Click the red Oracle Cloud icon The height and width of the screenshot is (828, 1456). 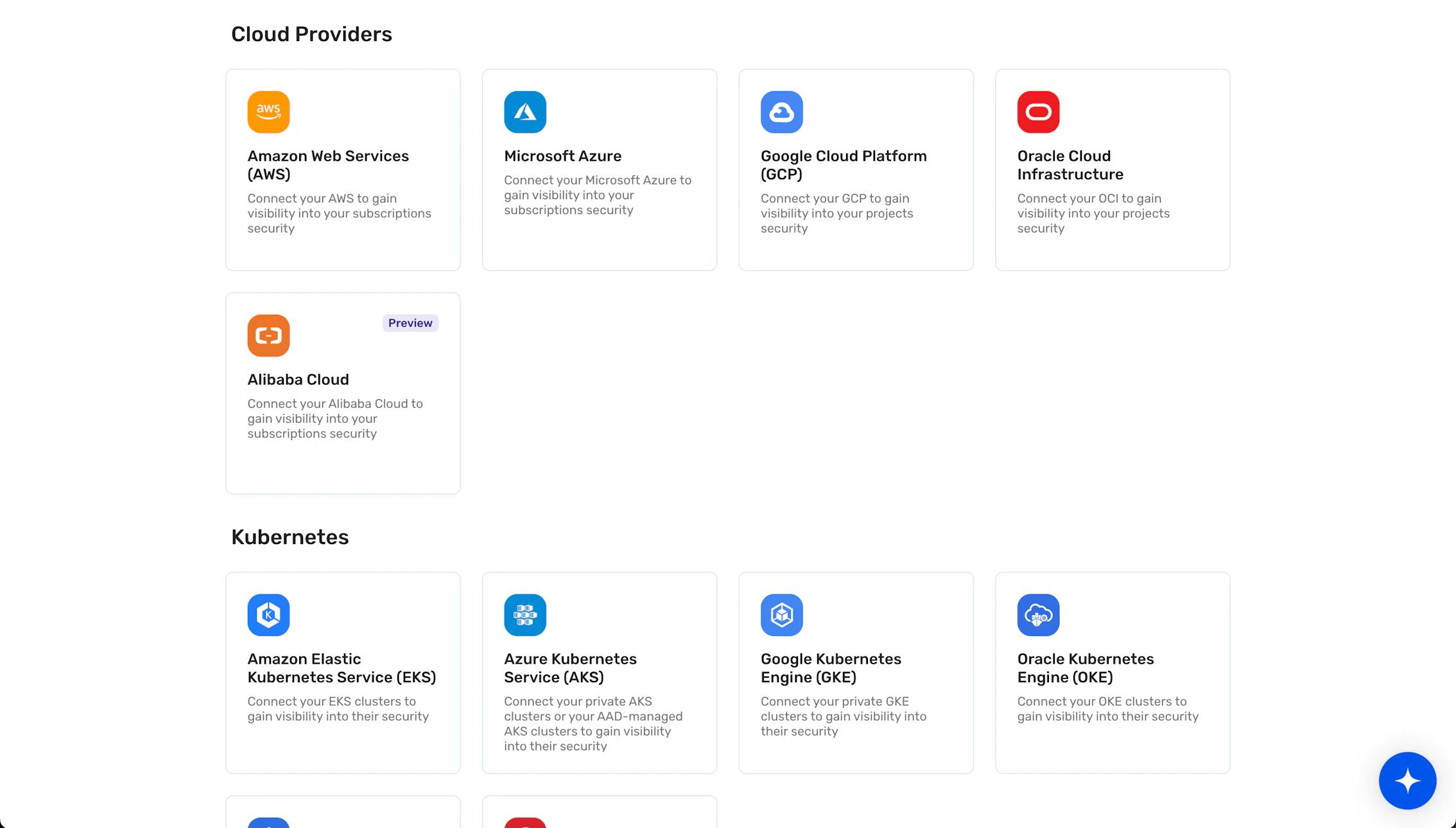coord(1038,112)
